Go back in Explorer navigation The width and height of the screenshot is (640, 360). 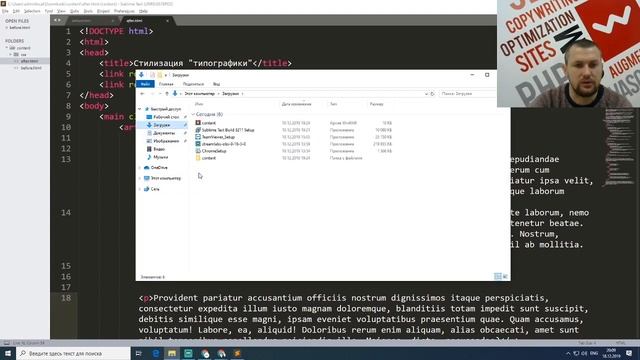[142, 93]
